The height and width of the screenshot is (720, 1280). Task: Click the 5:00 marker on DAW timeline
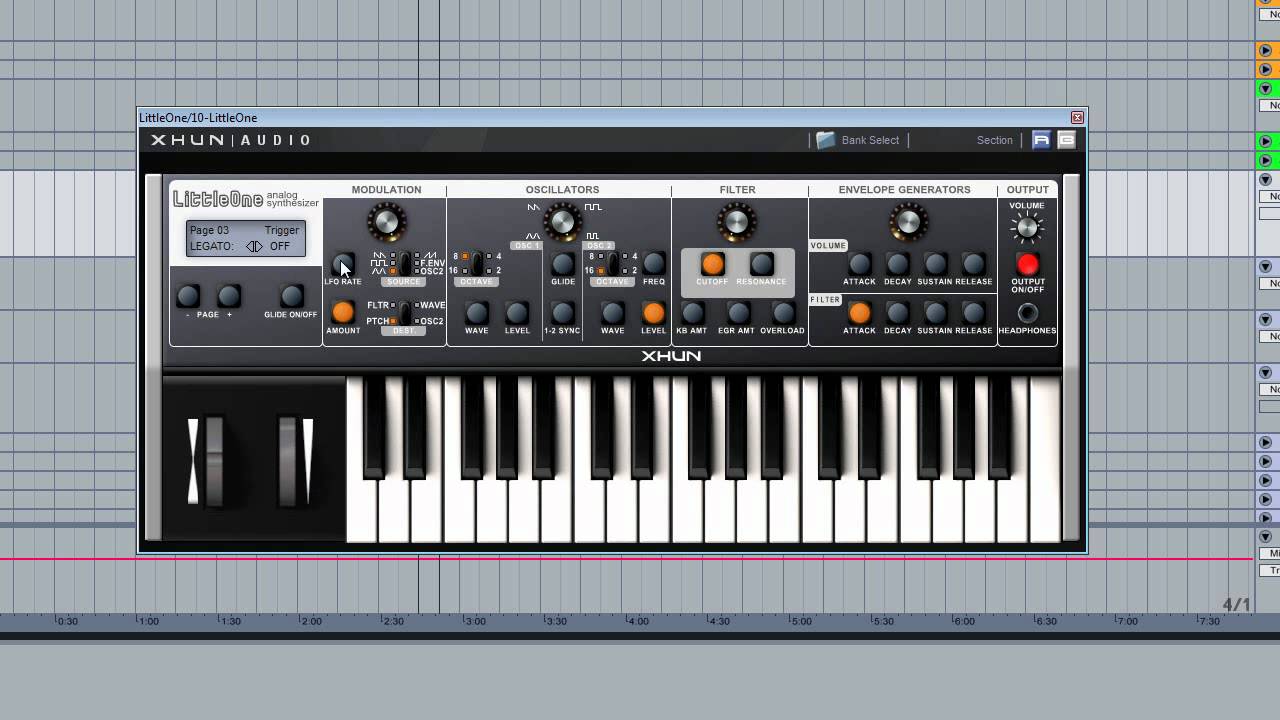801,621
